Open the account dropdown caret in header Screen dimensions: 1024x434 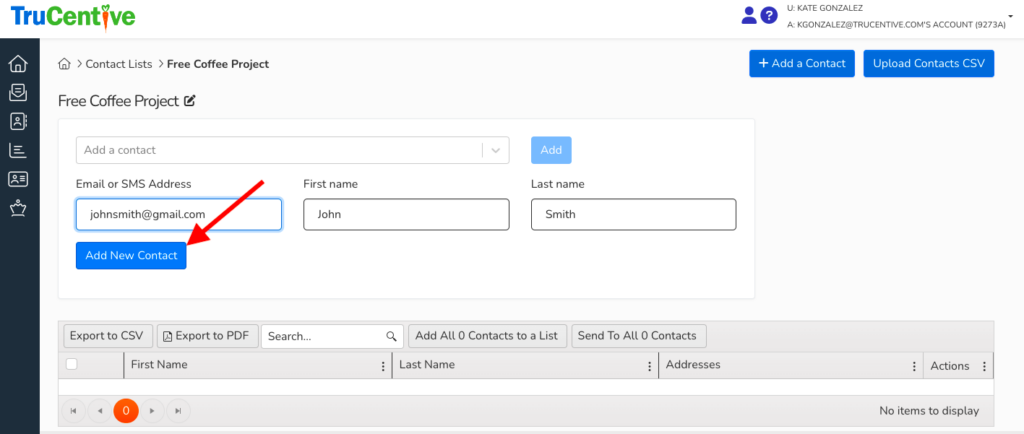point(1011,15)
